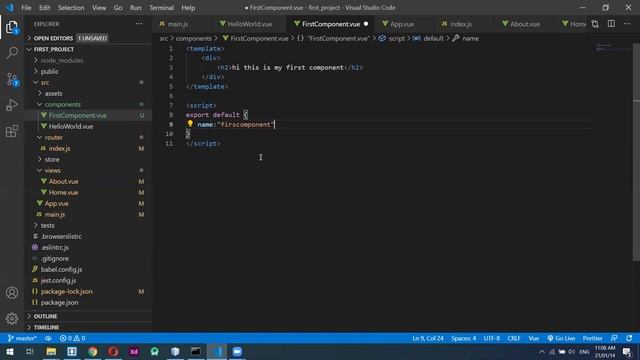Open the Explorer view in activity bar
The width and height of the screenshot is (640, 360).
[12, 27]
